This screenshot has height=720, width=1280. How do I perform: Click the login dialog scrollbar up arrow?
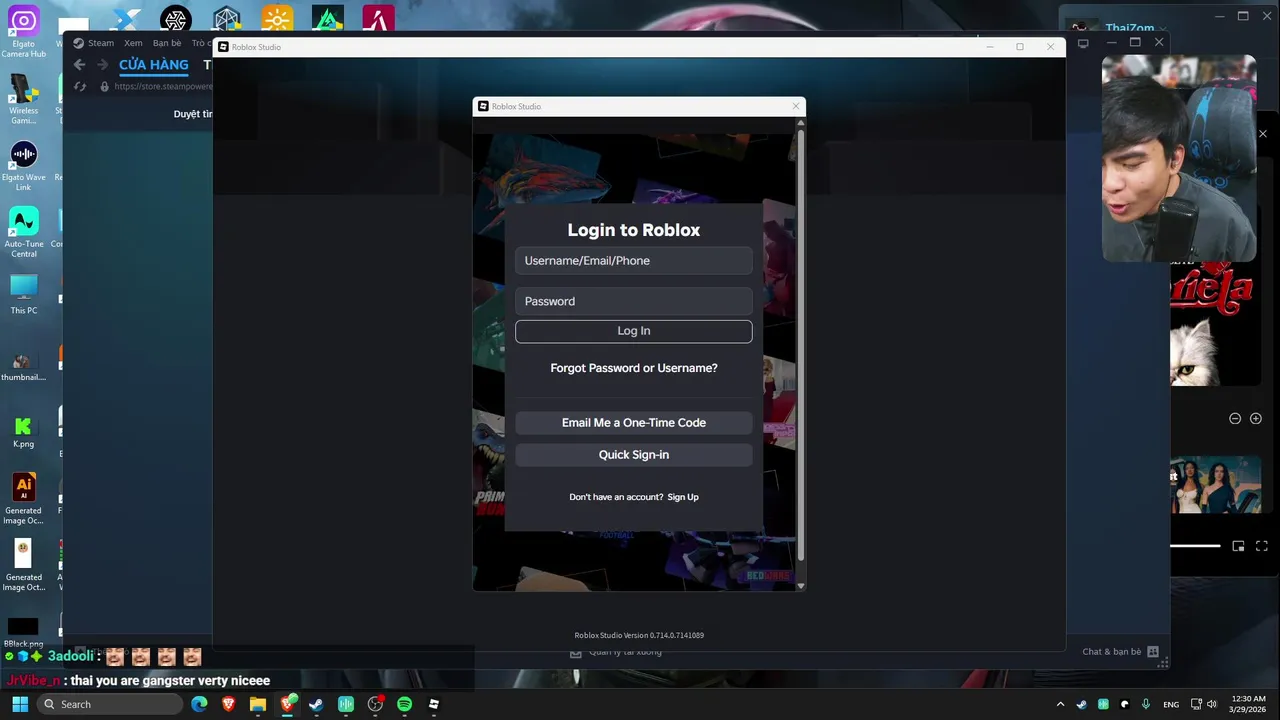click(x=800, y=123)
